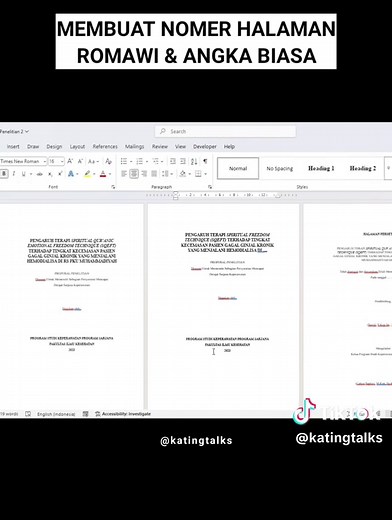Decrease the paragraph indent

tap(173, 161)
